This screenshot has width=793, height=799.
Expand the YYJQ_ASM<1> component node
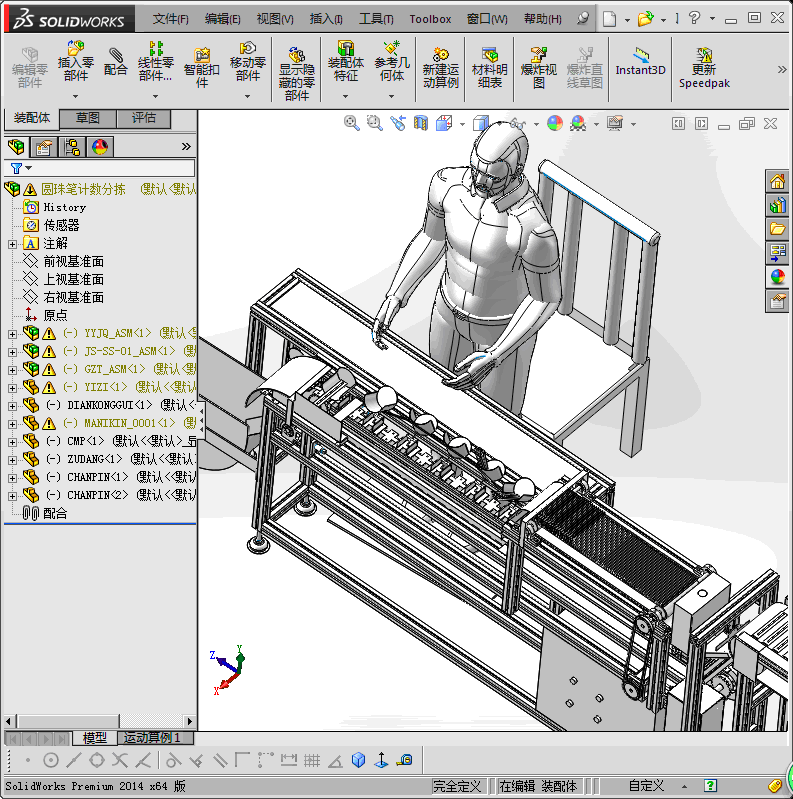click(12, 334)
